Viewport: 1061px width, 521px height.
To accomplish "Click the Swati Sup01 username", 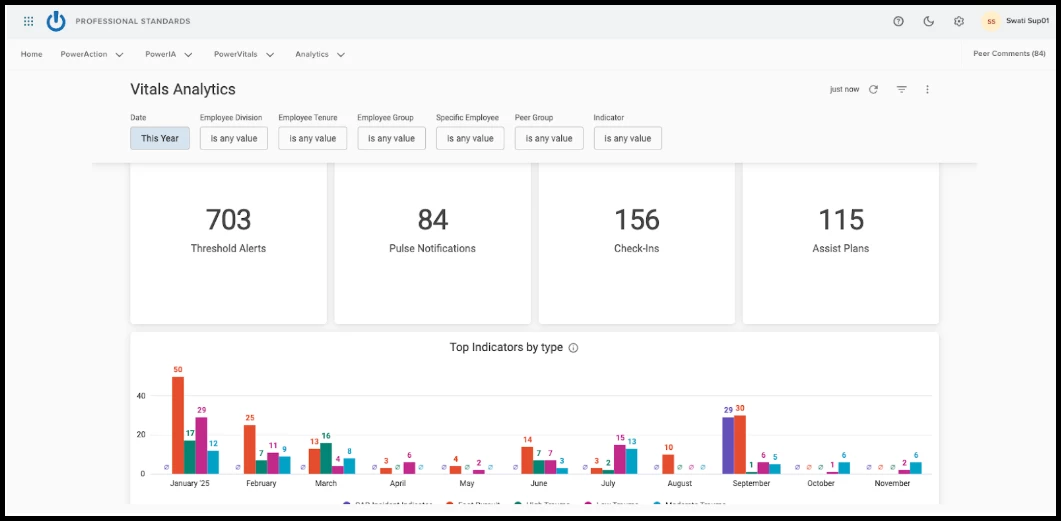I will (1027, 21).
